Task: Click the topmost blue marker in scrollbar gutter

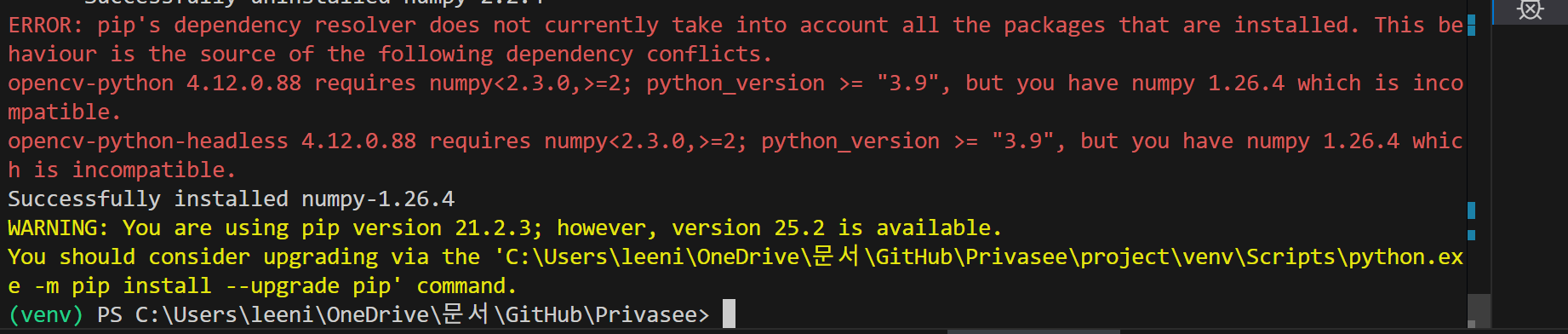Action: [1472, 25]
